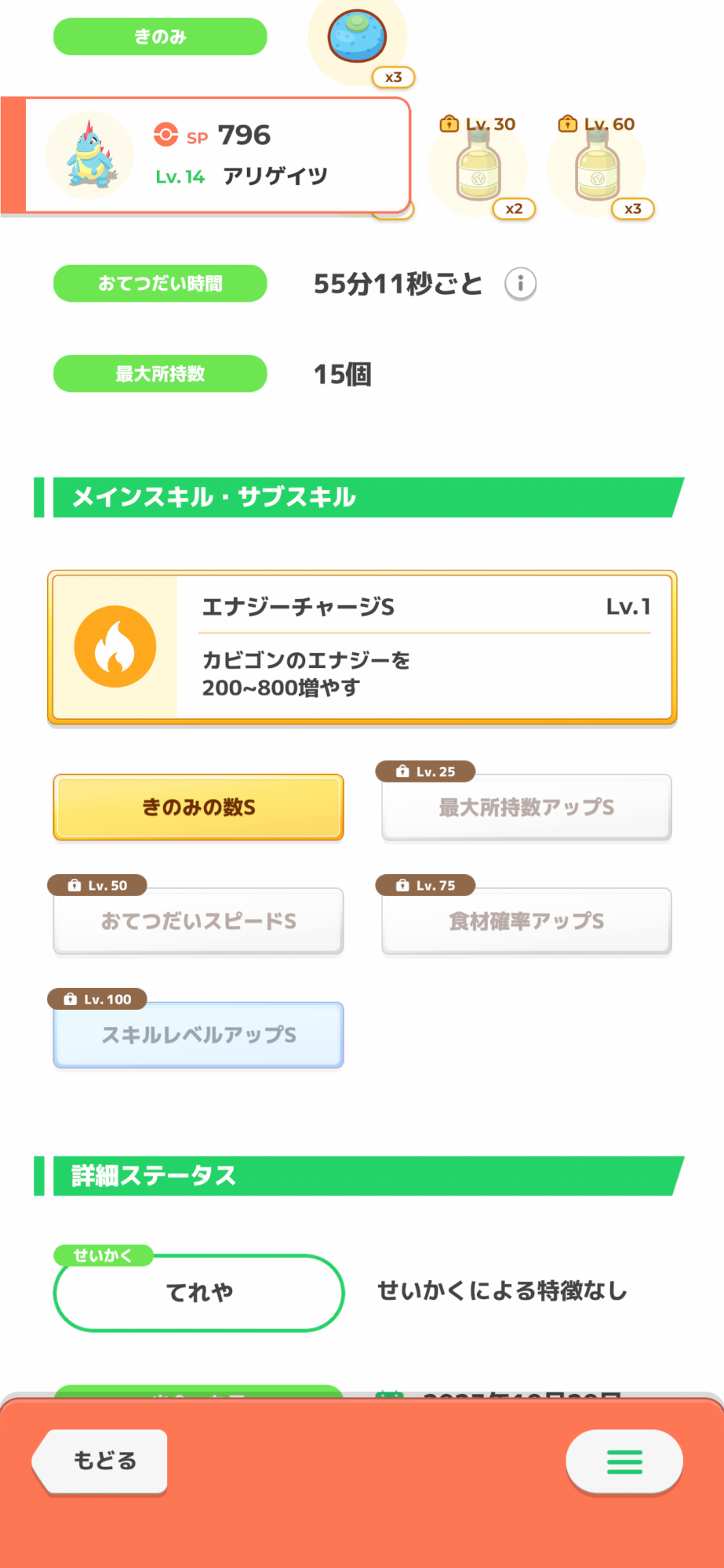Select the きのみの数S sub skill
This screenshot has width=724, height=1568.
pyautogui.click(x=198, y=808)
